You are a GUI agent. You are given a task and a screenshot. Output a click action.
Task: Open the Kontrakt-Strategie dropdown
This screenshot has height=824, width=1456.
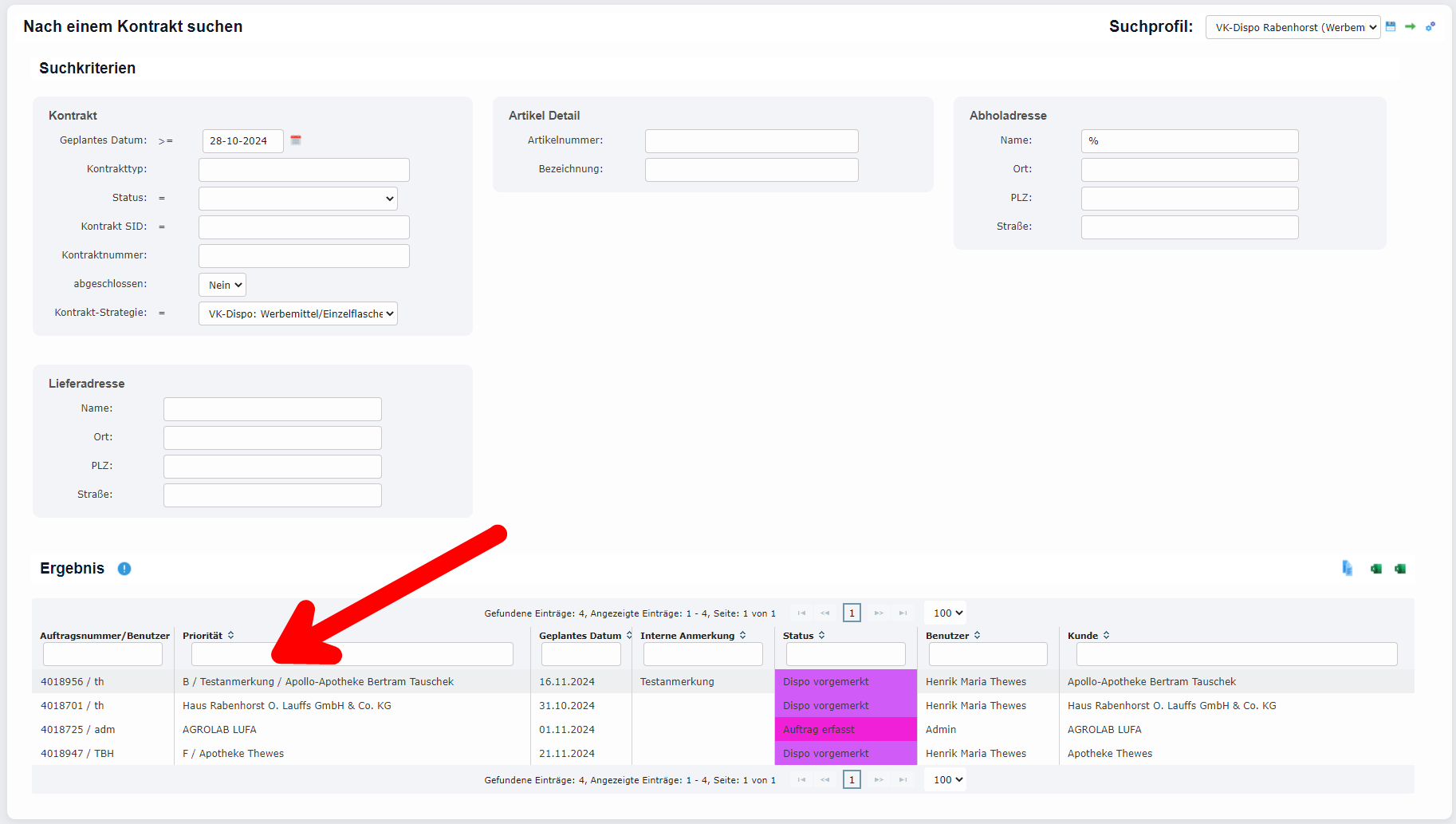298,313
